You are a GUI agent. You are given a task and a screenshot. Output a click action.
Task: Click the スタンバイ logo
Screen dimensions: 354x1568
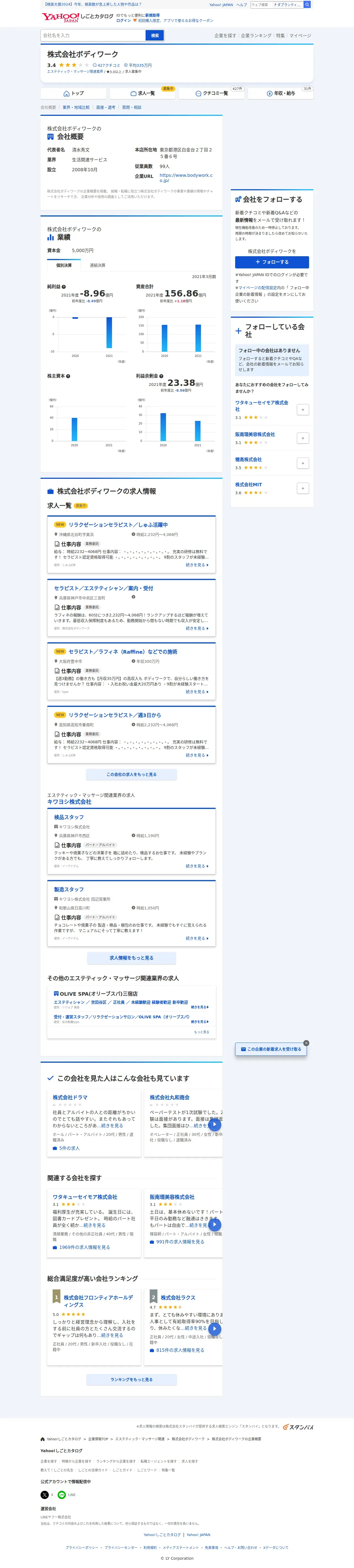[298, 1427]
